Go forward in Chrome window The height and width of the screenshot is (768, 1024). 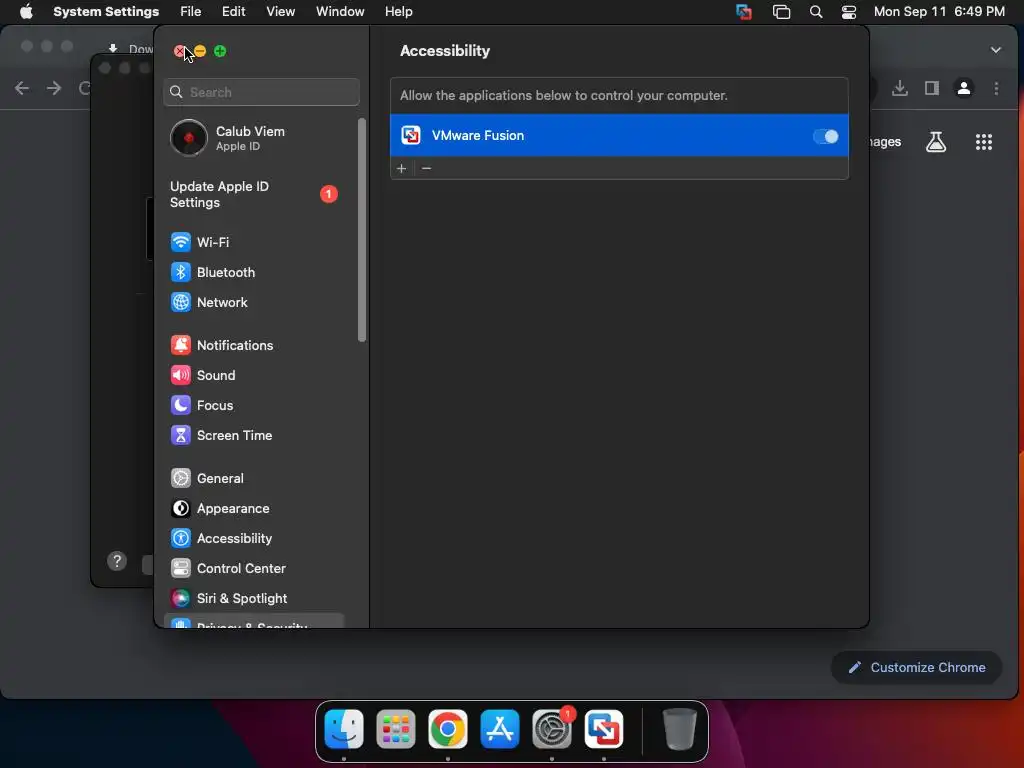pos(54,88)
